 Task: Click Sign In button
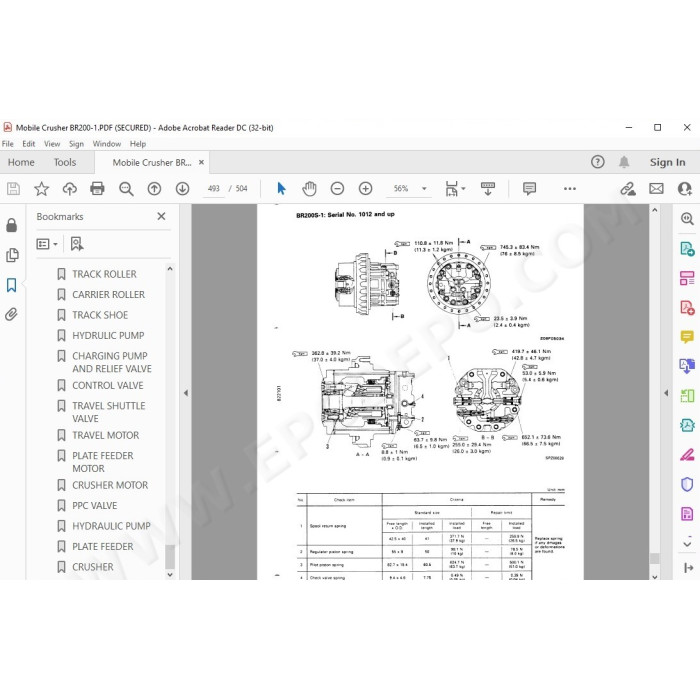click(667, 162)
